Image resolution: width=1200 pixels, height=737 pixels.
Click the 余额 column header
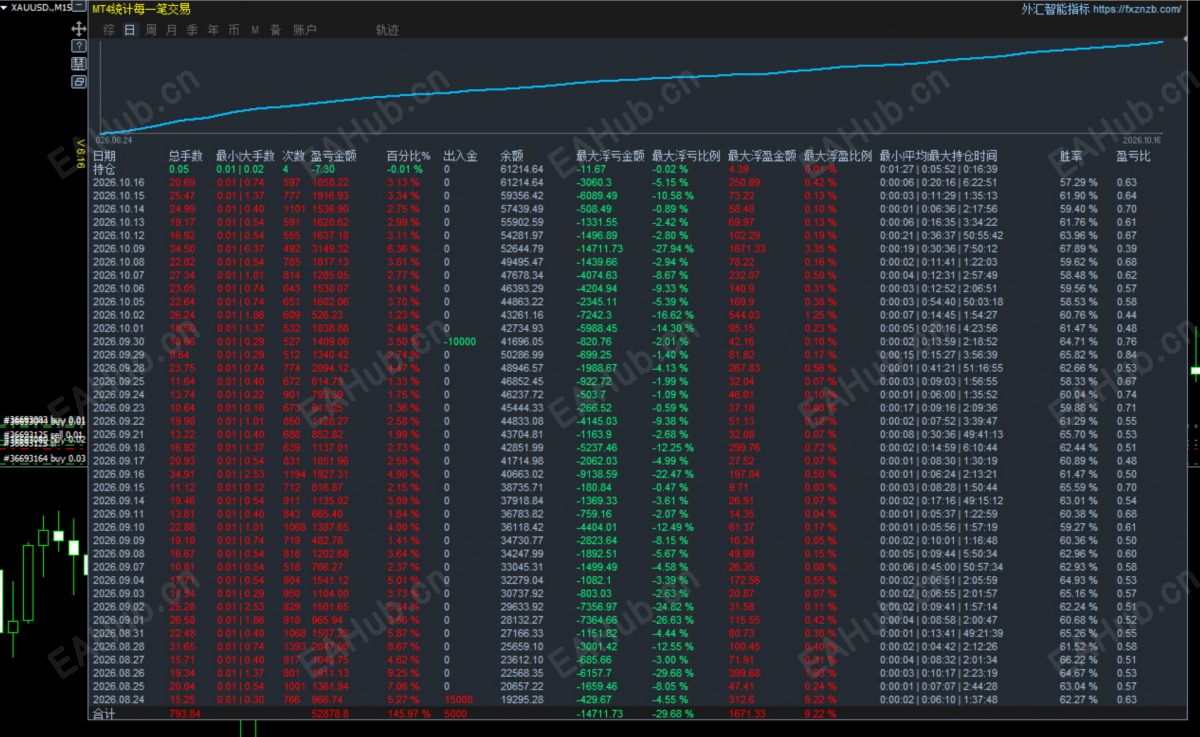tap(511, 156)
